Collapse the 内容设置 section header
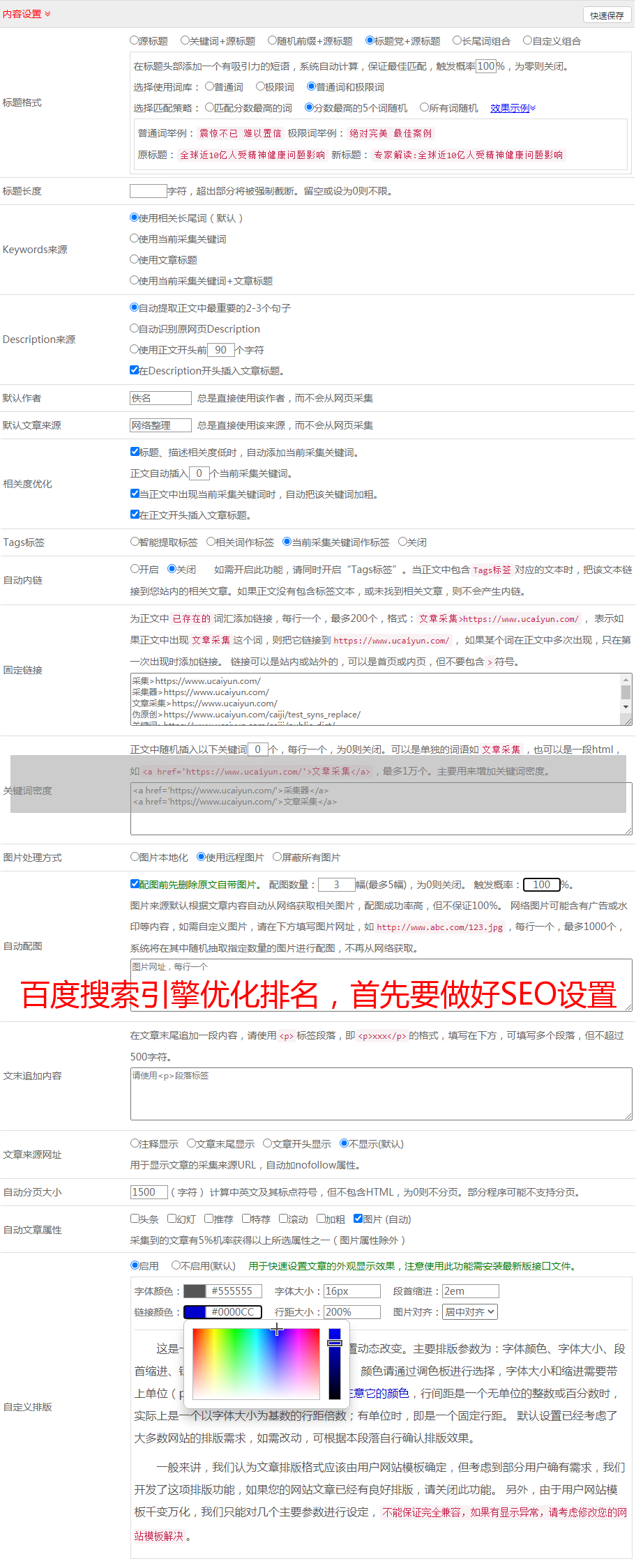This screenshot has width=636, height=1568. pyautogui.click(x=26, y=13)
